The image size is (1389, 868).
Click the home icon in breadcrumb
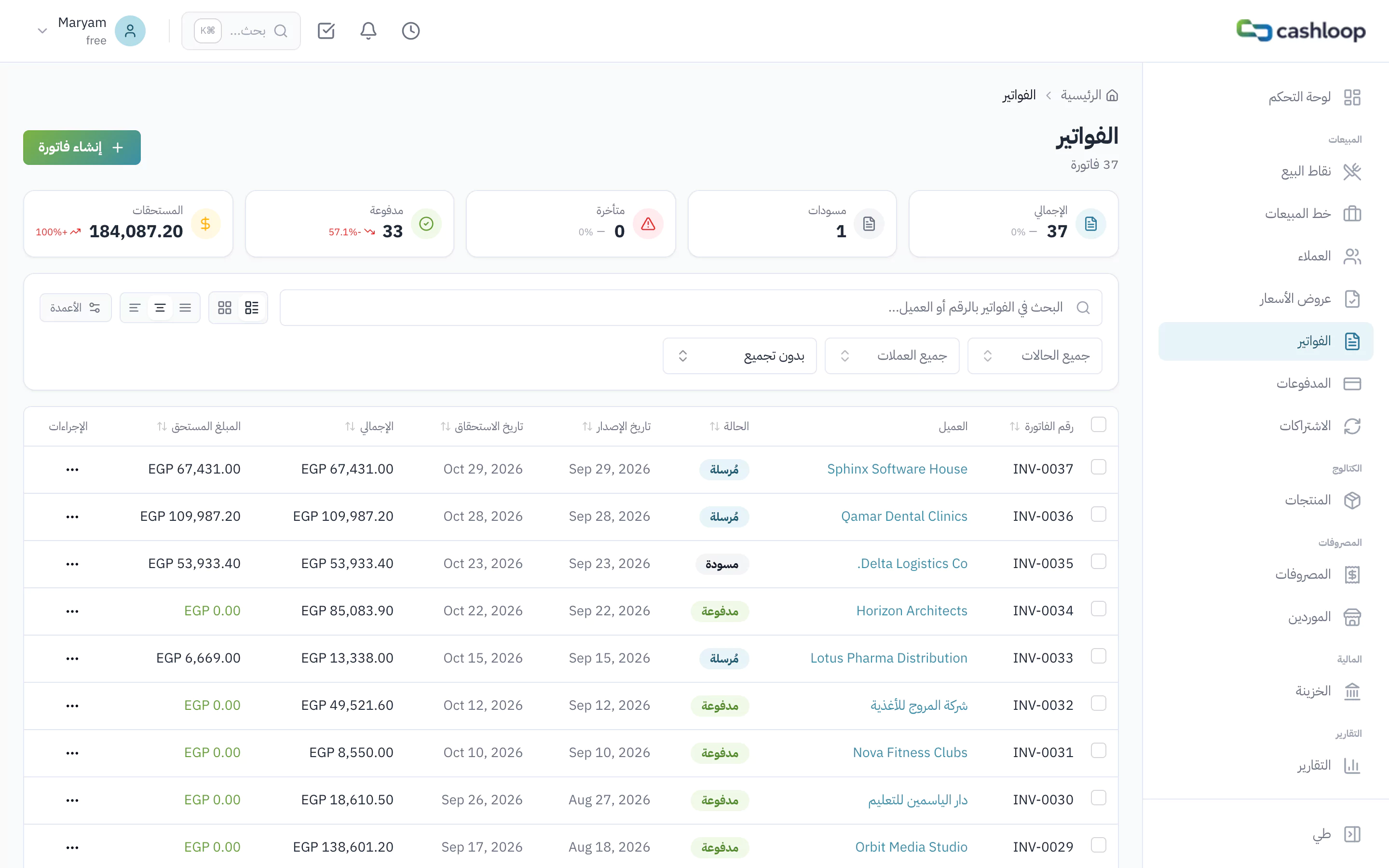pos(1112,95)
